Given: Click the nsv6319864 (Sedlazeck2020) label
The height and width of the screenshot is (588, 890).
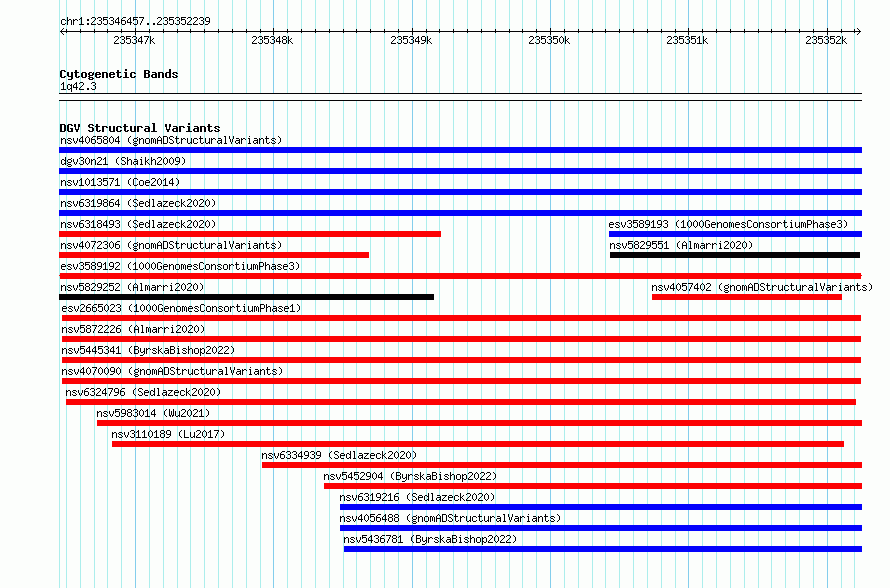Looking at the screenshot, I should tap(138, 203).
